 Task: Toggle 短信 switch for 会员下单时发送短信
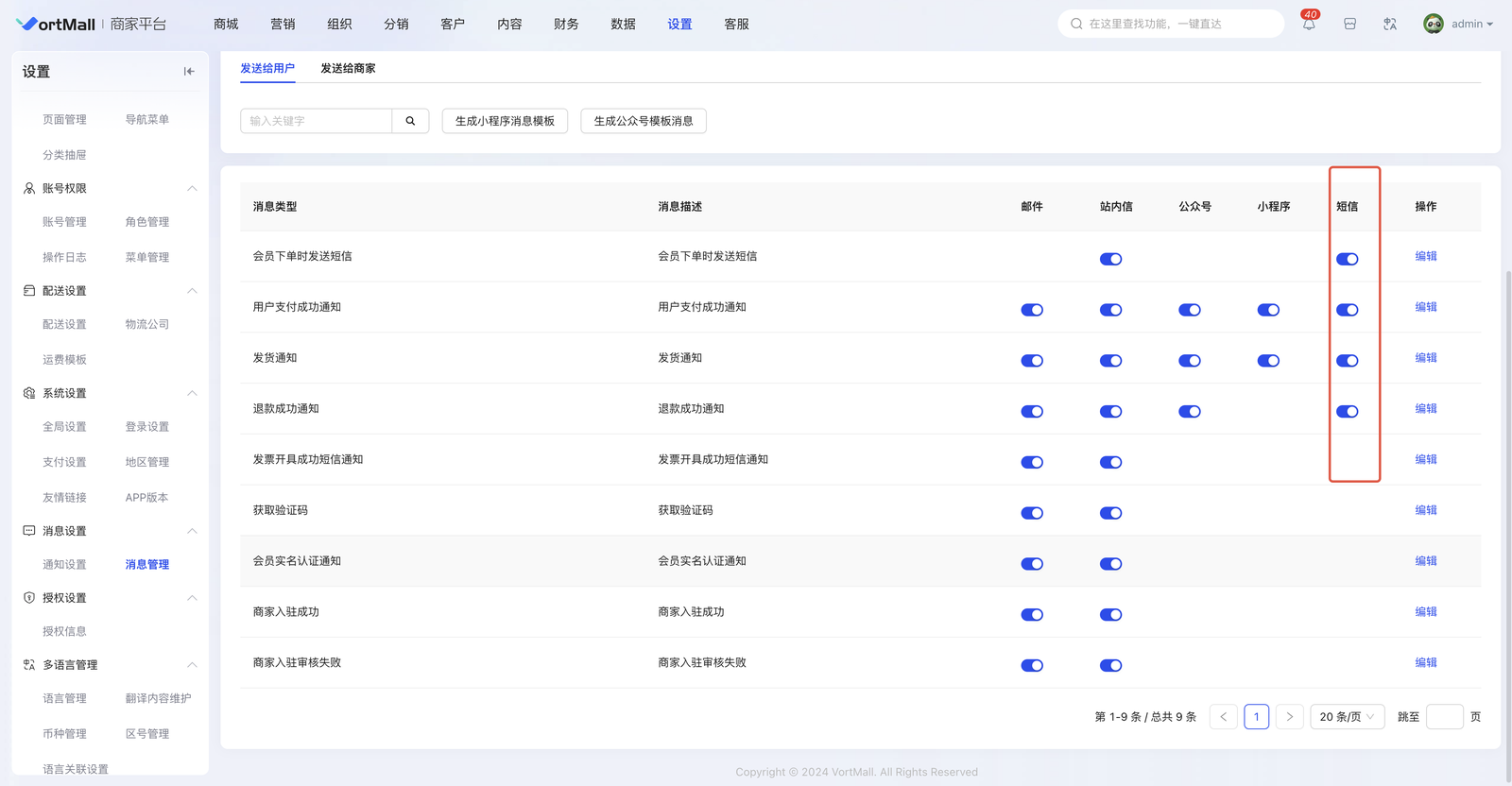(x=1347, y=259)
